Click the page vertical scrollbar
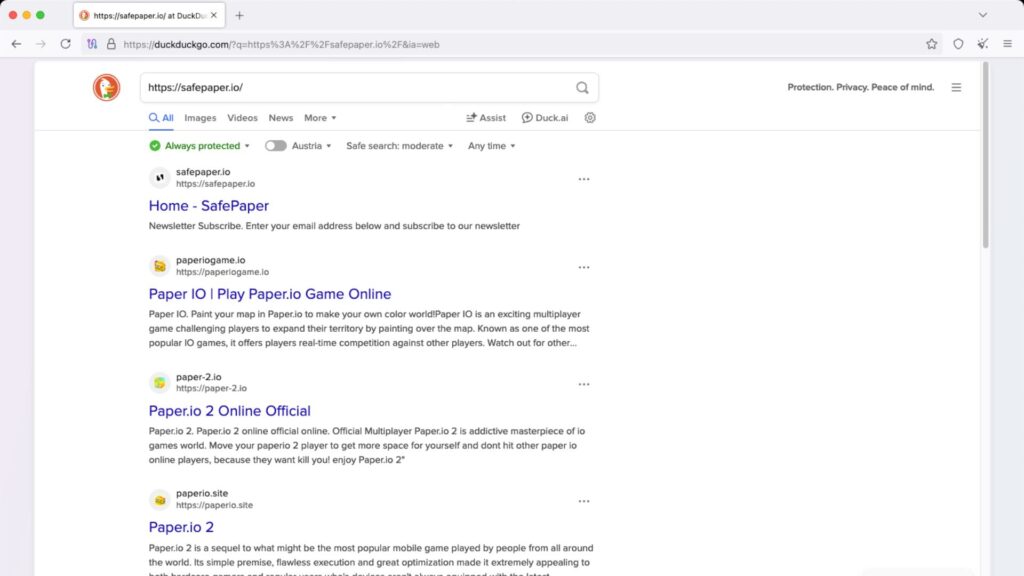This screenshot has width=1024, height=576. pyautogui.click(x=985, y=155)
